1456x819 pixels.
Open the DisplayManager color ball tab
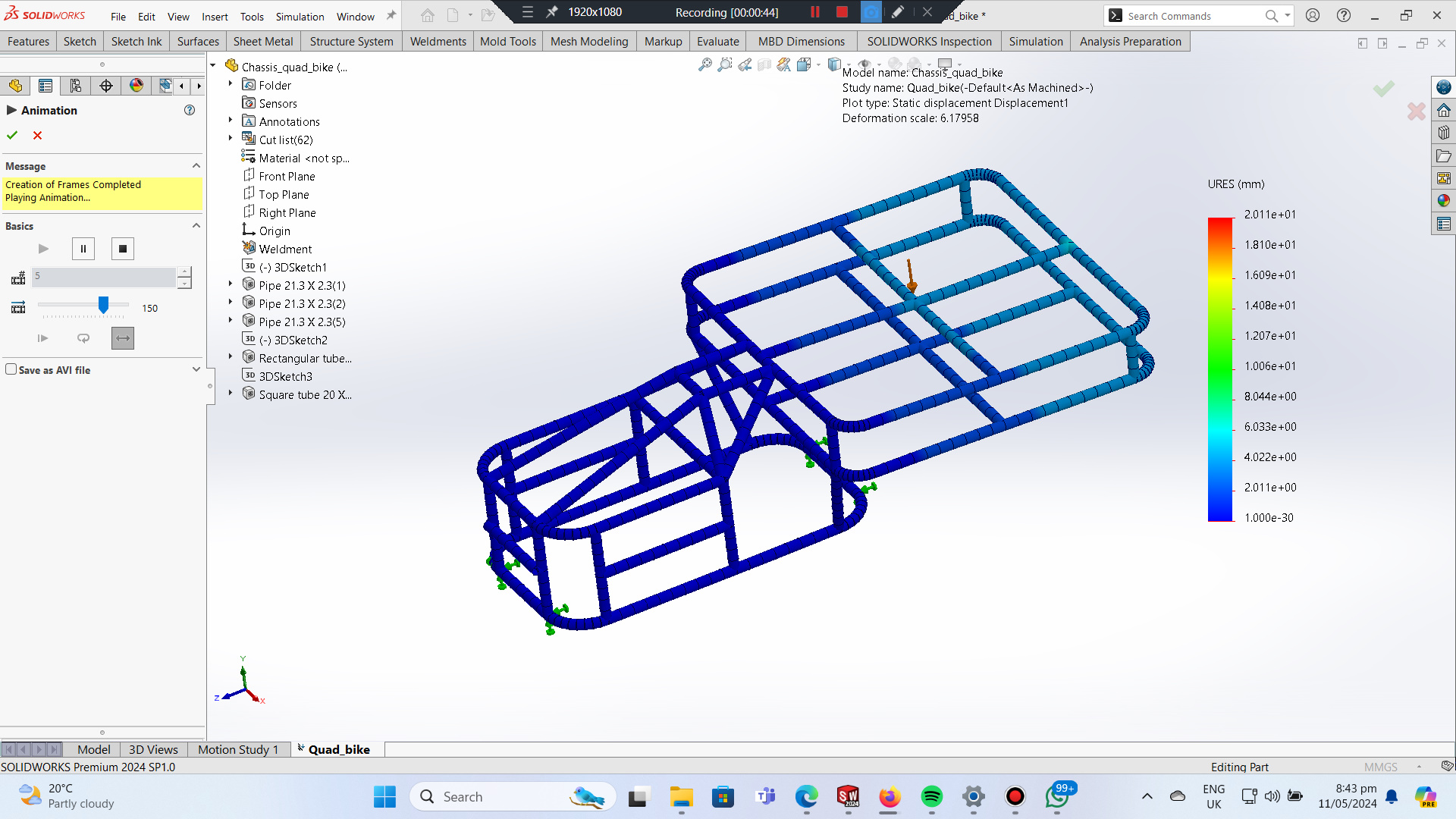(x=136, y=86)
